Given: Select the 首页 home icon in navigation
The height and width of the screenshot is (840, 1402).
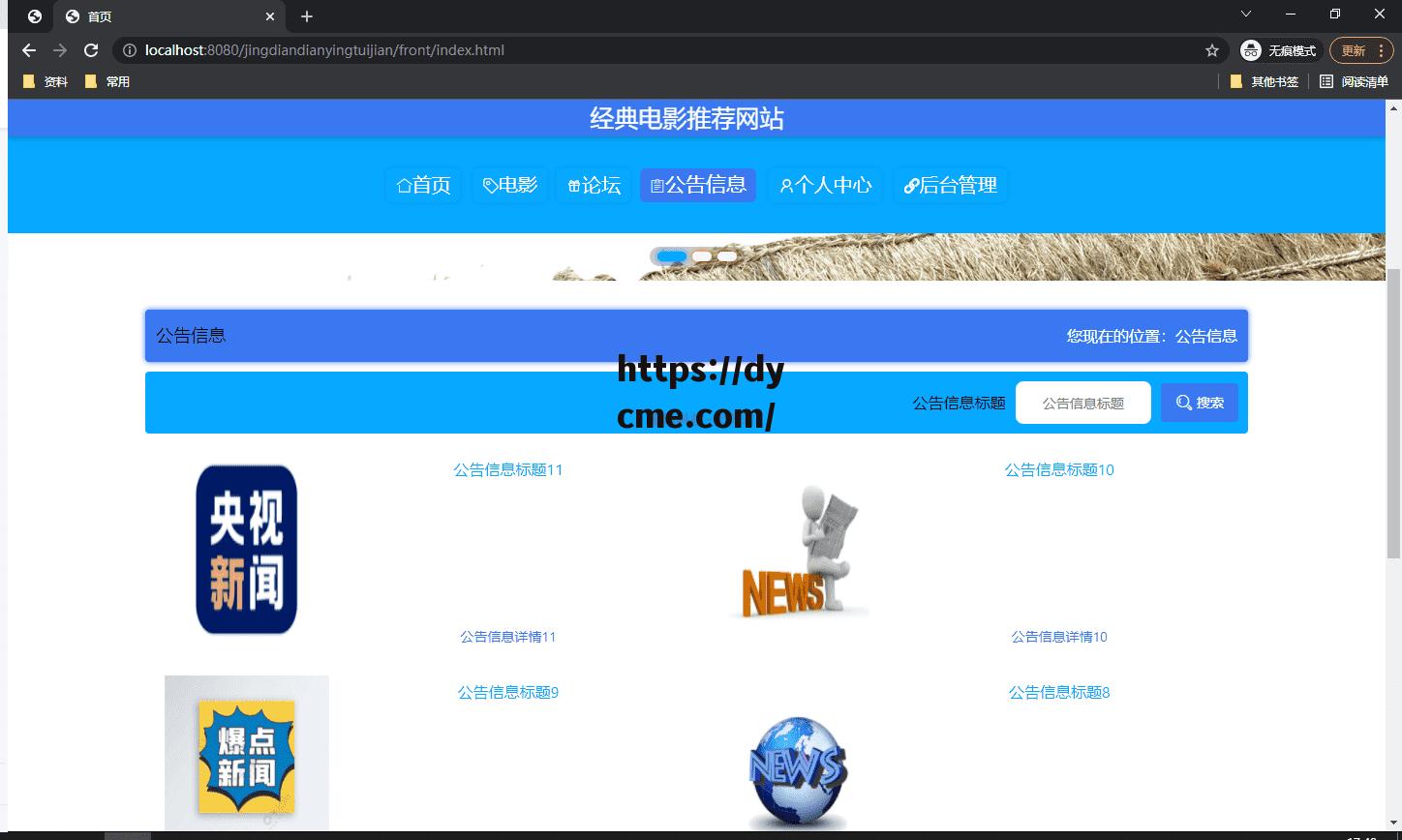Looking at the screenshot, I should pyautogui.click(x=404, y=186).
